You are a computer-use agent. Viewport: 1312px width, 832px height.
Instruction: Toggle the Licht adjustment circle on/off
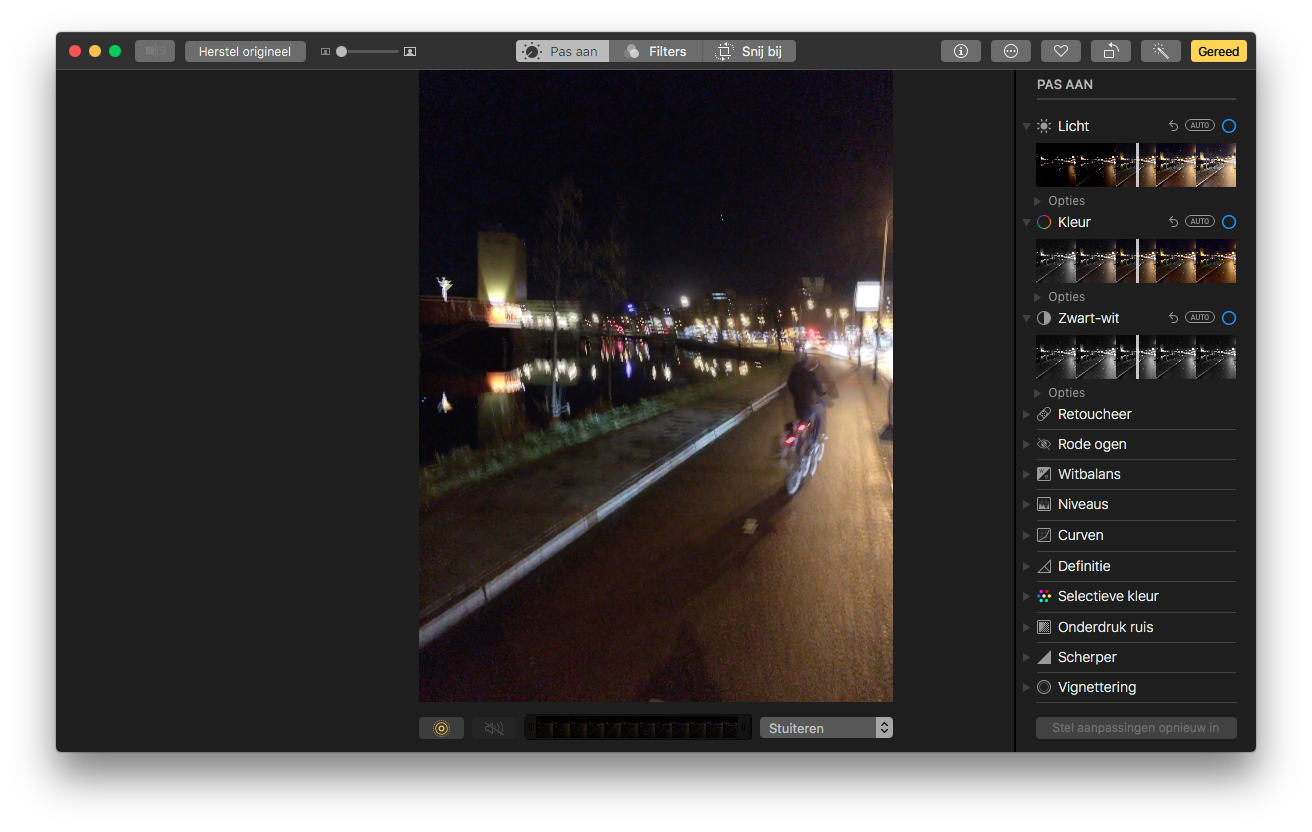coord(1228,126)
